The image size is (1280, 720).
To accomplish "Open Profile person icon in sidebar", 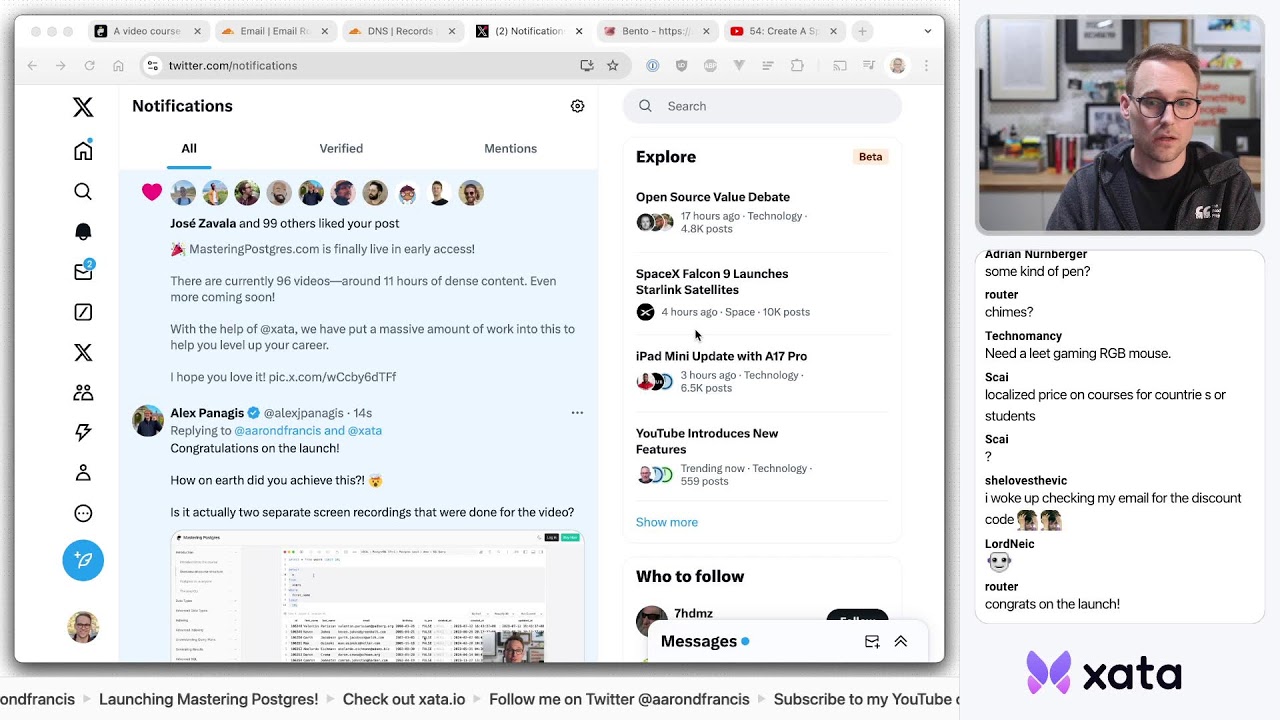I will [83, 472].
